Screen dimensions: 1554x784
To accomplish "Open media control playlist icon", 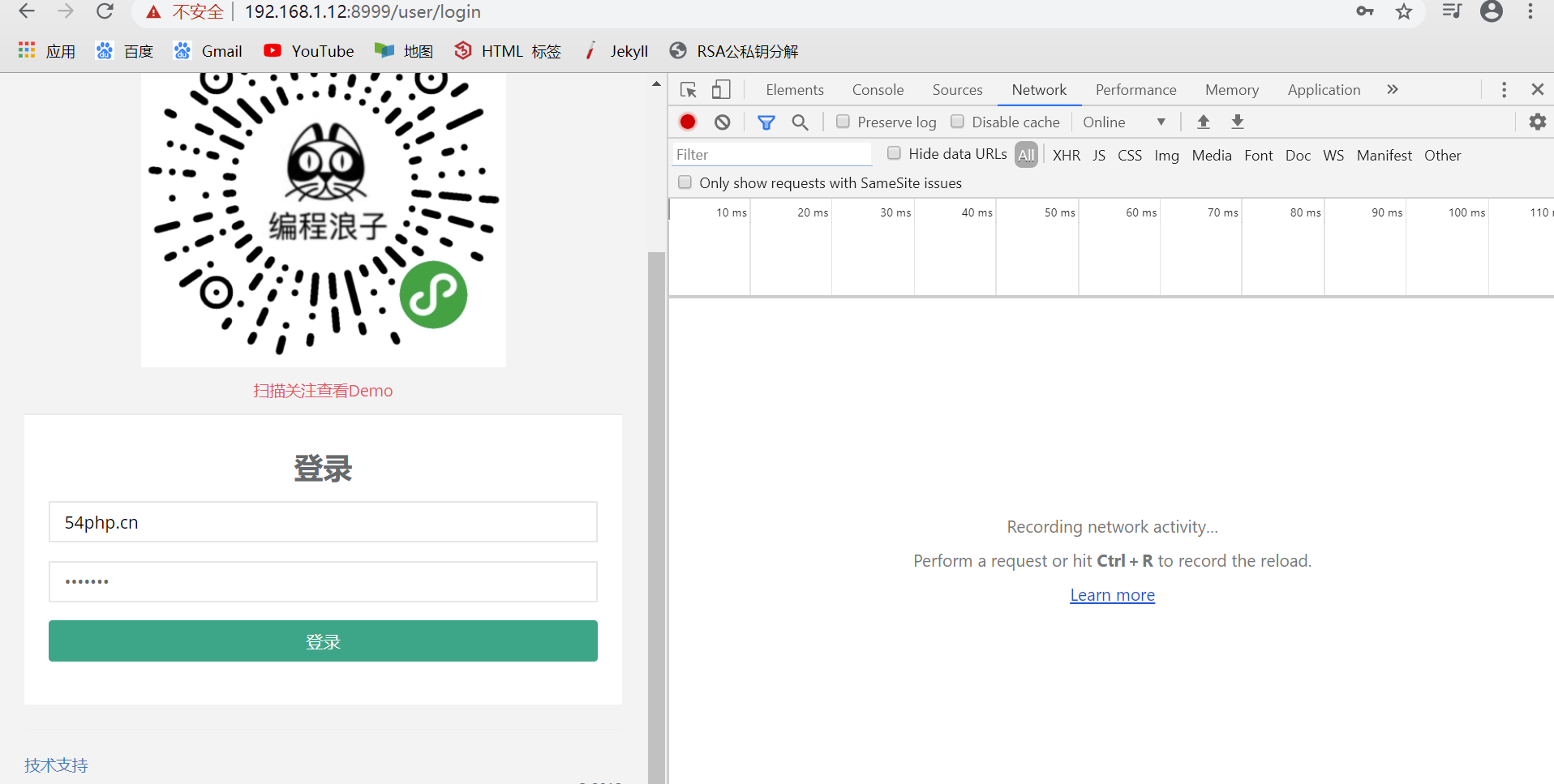I will pos(1452,11).
